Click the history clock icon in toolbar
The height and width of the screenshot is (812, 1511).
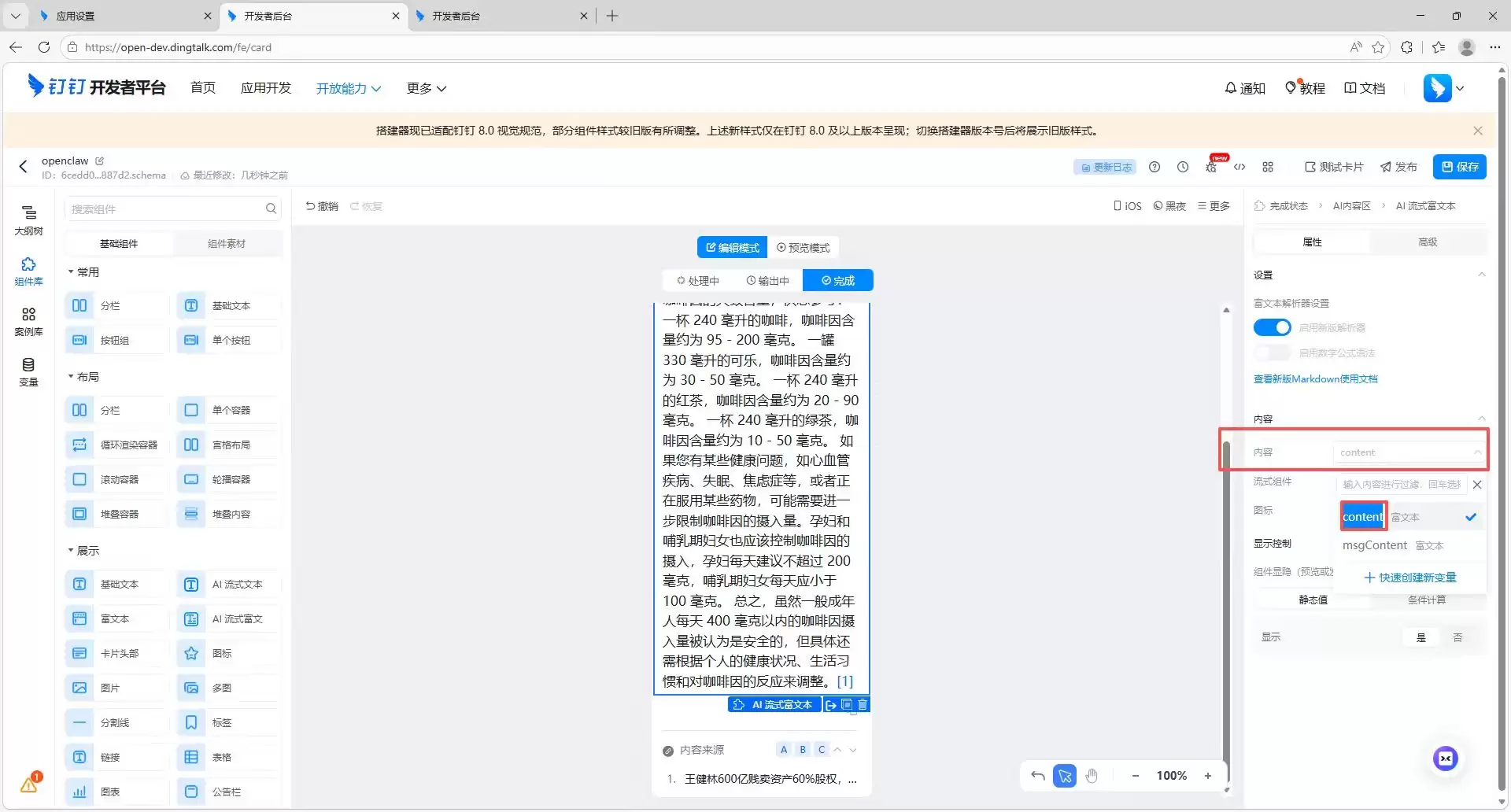tap(1182, 167)
